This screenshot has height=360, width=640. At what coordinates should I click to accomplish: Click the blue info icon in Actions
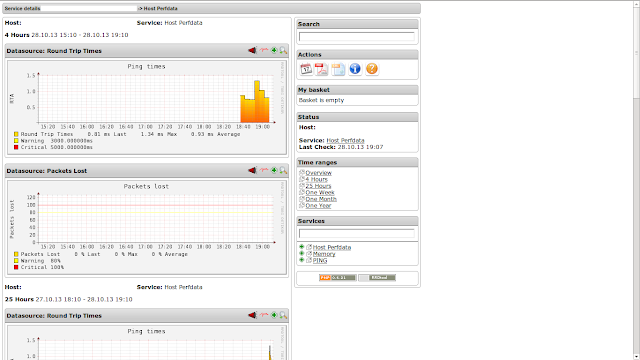[355, 69]
